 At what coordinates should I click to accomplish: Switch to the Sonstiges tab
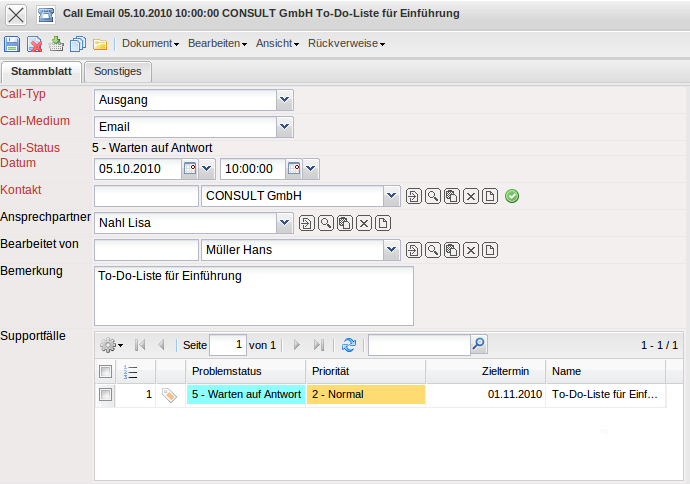pos(118,72)
